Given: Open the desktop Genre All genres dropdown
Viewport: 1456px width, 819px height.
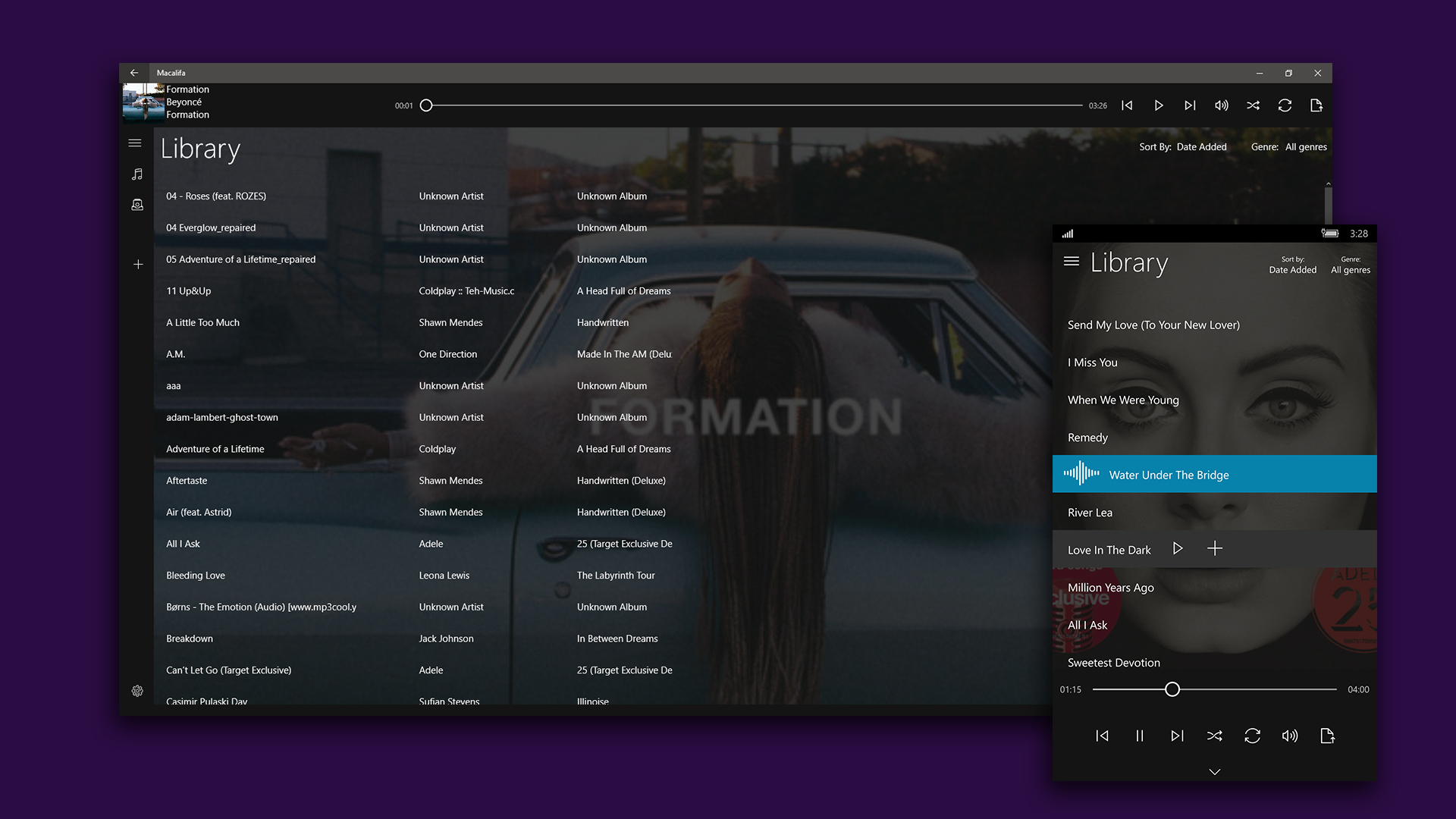Looking at the screenshot, I should [1305, 147].
